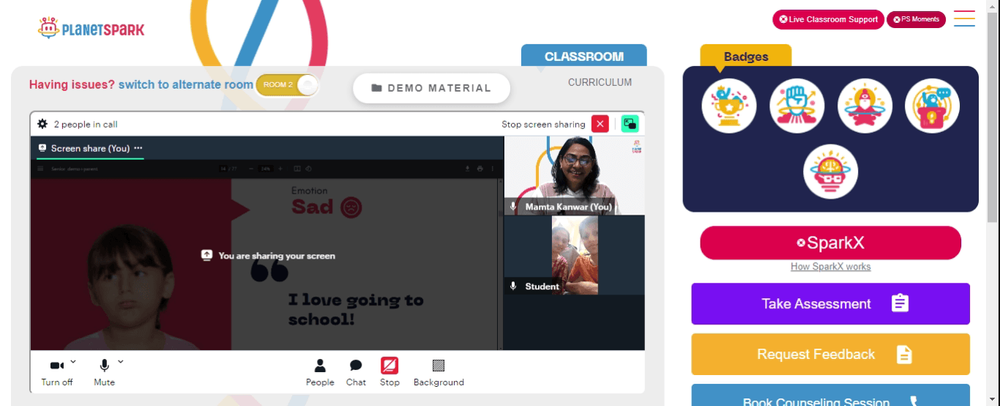Select the Student video tile
The image size is (1000, 406).
(x=574, y=255)
